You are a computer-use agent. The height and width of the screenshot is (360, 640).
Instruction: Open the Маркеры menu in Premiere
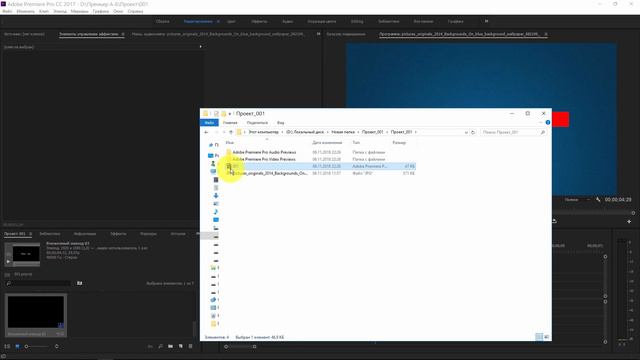point(80,11)
